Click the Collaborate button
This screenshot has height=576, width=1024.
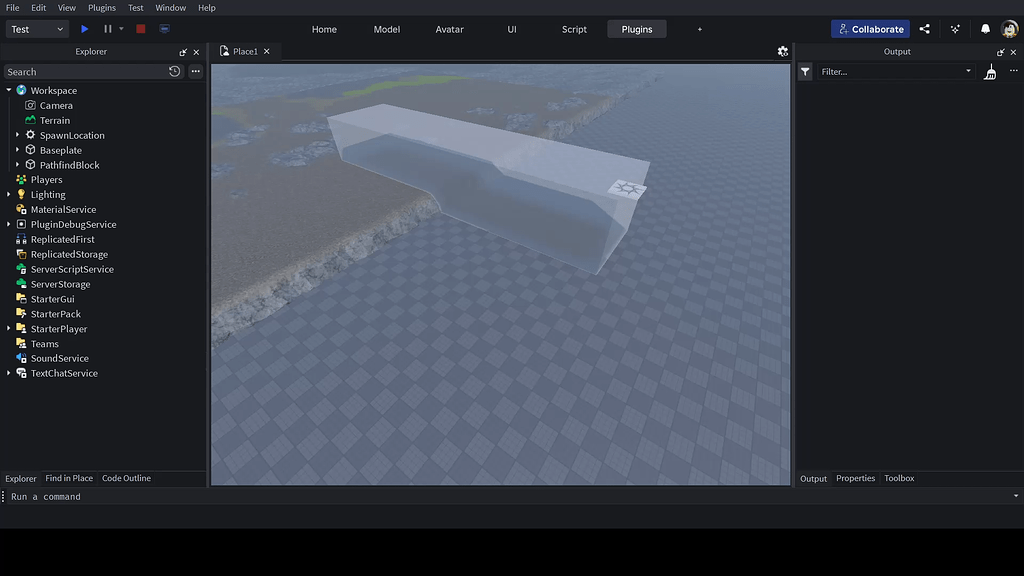pos(870,29)
